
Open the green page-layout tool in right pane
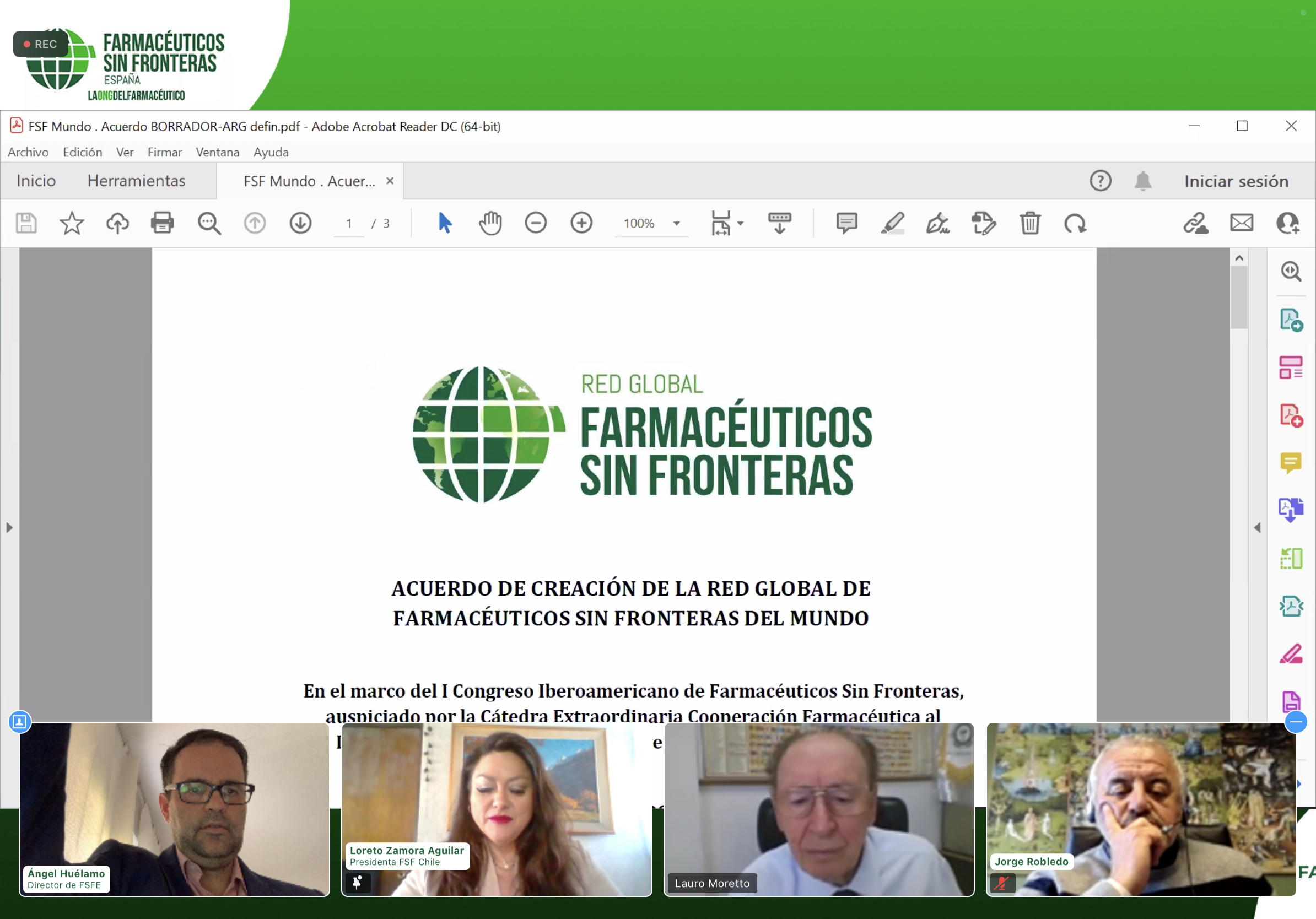pyautogui.click(x=1291, y=558)
